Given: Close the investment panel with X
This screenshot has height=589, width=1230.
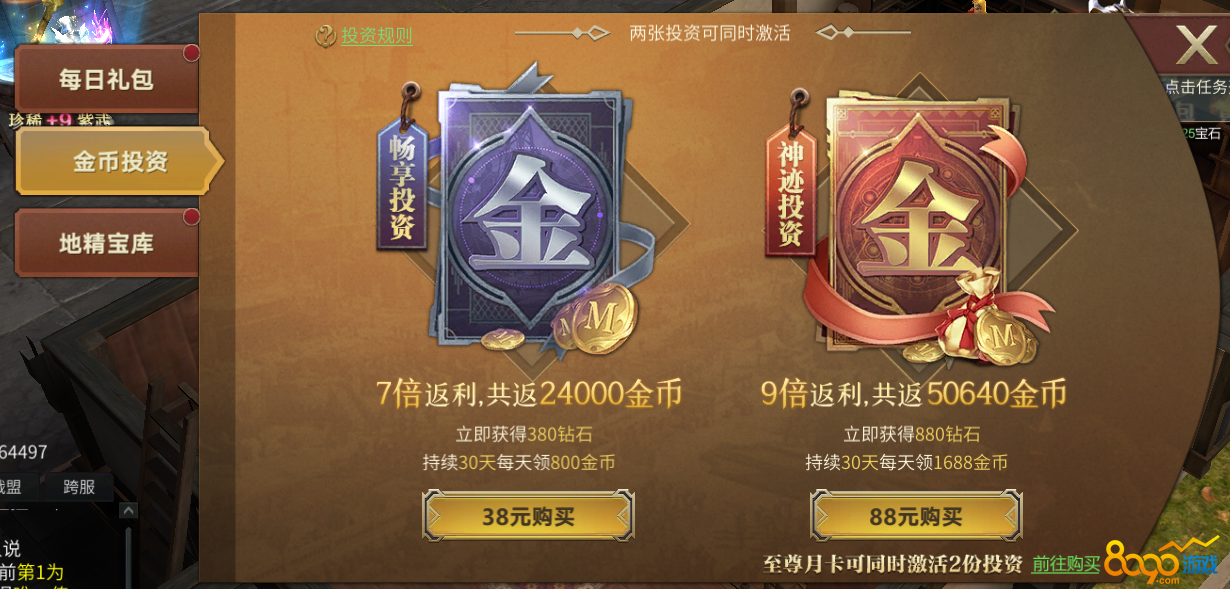Looking at the screenshot, I should [x=1195, y=45].
